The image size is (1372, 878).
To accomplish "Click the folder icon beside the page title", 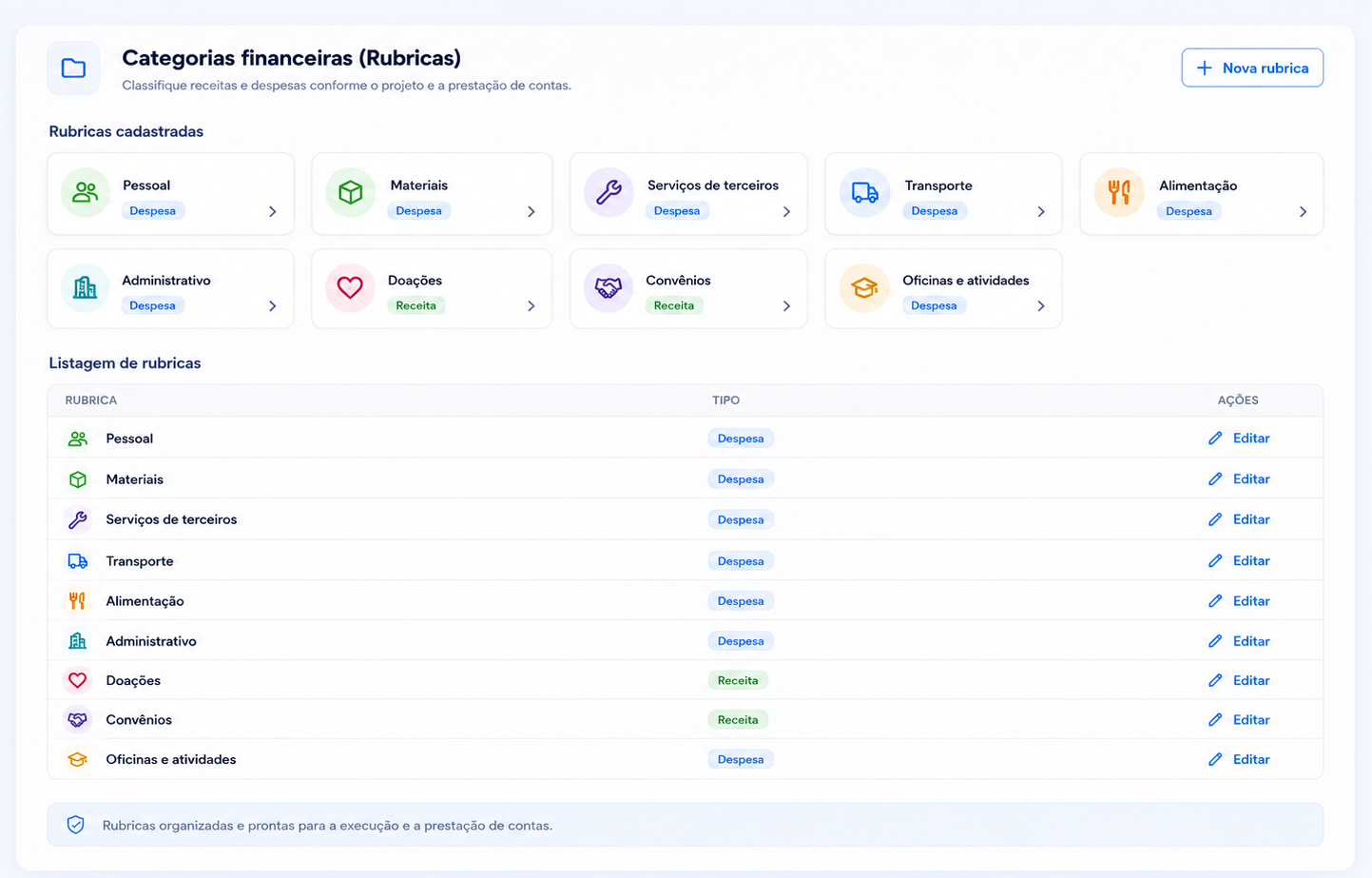I will pyautogui.click(x=73, y=68).
